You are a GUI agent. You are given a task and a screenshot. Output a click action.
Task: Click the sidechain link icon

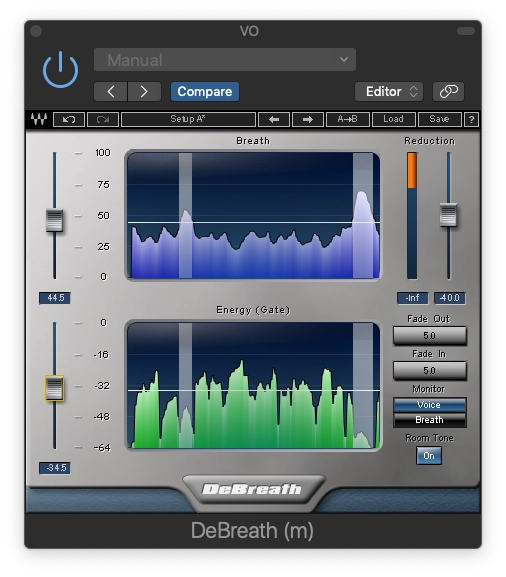tap(449, 91)
